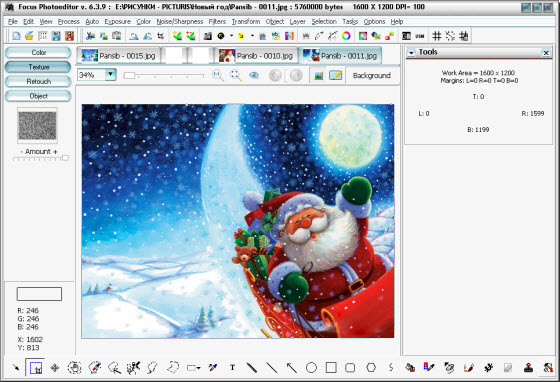The width and height of the screenshot is (560, 382).
Task: Open the dropdown arrow beside black circle icon
Action: (231, 36)
